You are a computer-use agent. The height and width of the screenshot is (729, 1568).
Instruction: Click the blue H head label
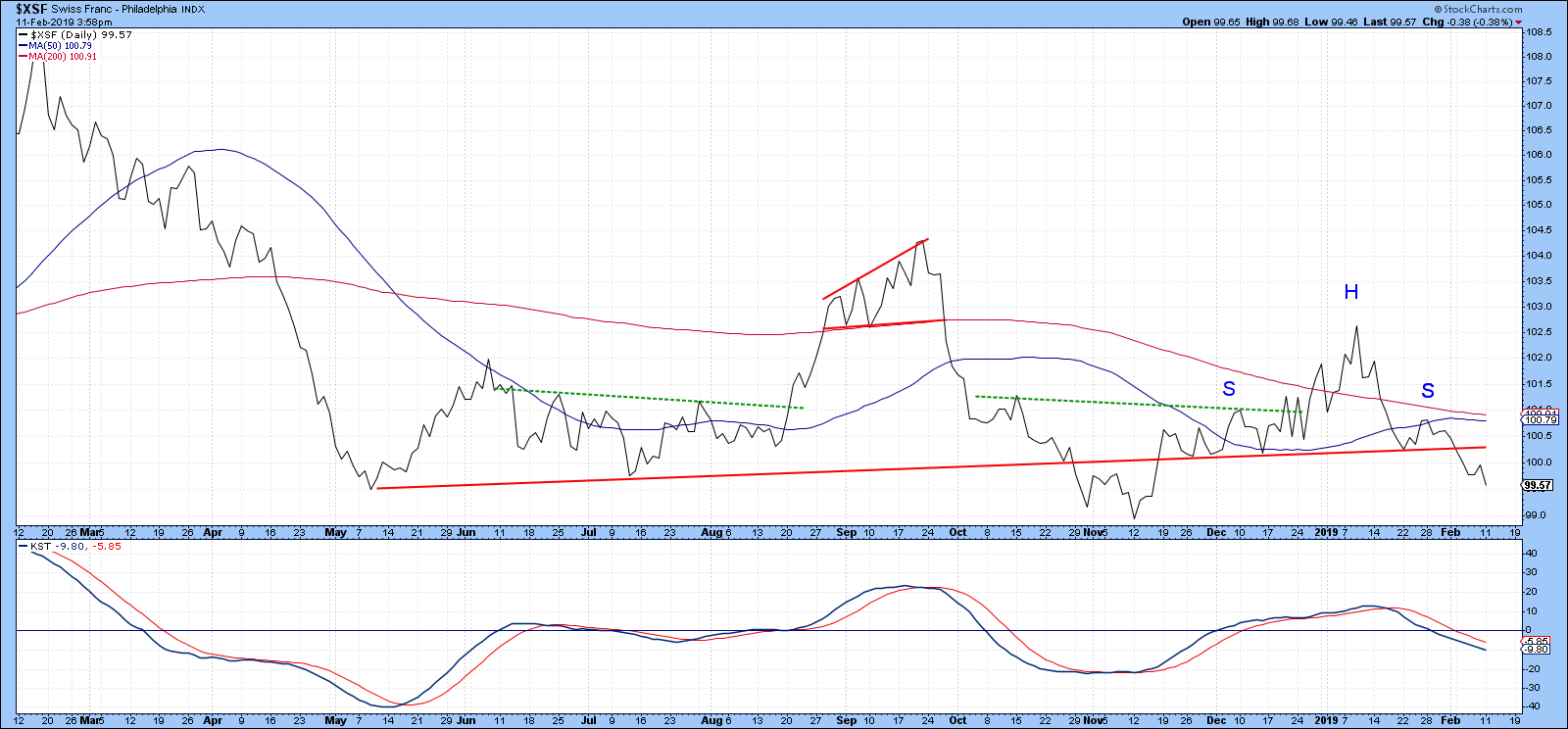(x=1351, y=292)
